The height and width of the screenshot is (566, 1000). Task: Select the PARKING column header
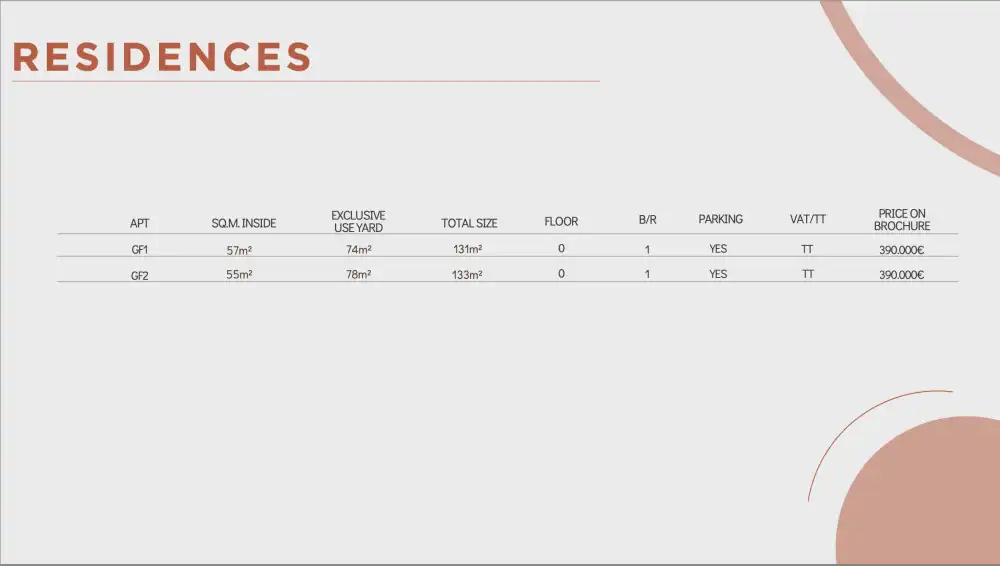coord(720,219)
